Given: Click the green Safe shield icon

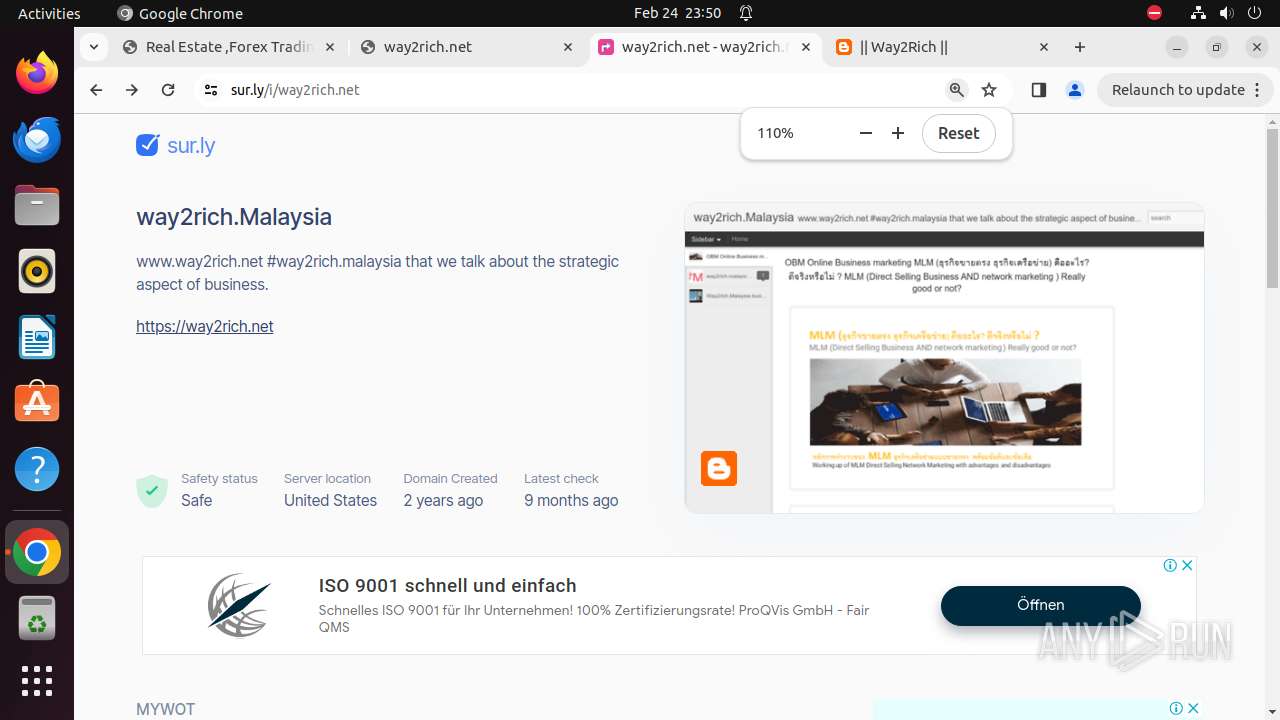Looking at the screenshot, I should click(152, 491).
